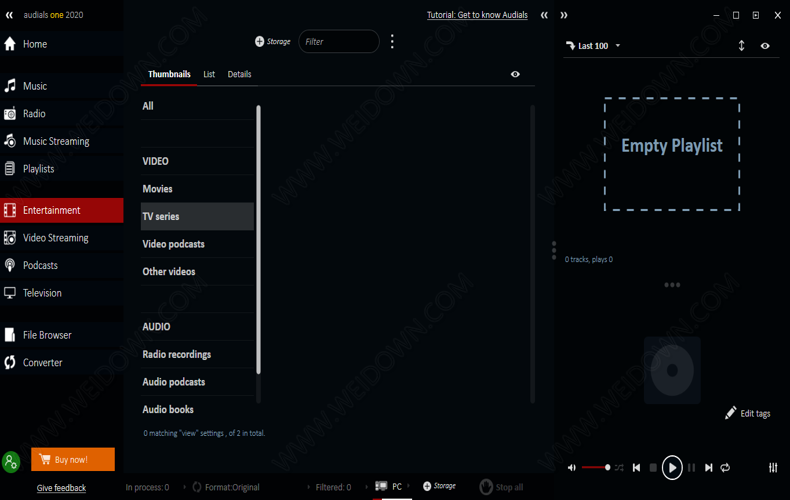Open the Storage dropdown at the top
The height and width of the screenshot is (500, 790).
(x=273, y=42)
